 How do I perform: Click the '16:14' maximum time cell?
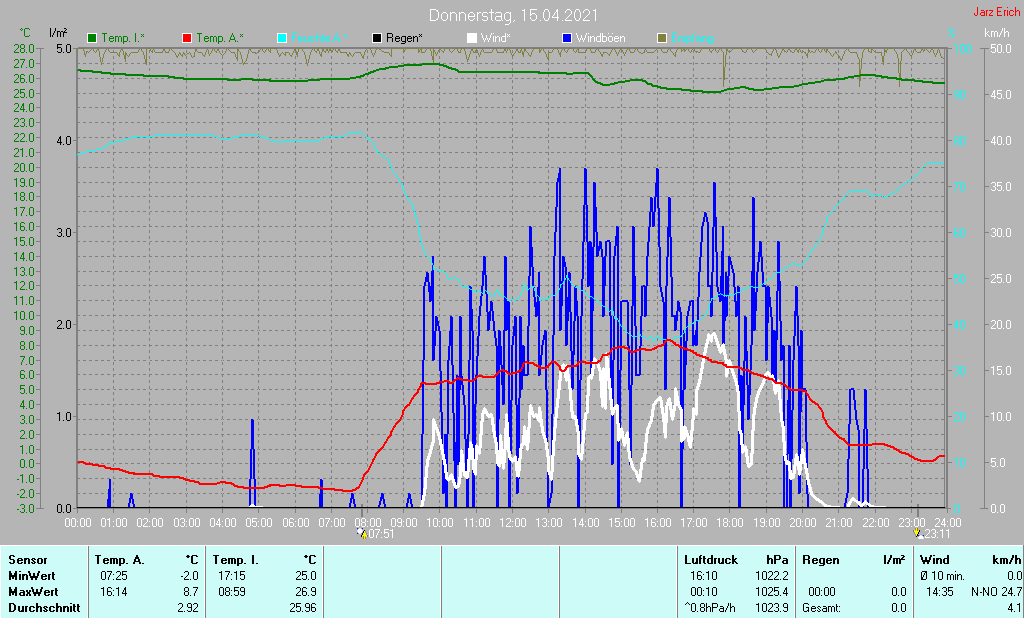[x=114, y=592]
